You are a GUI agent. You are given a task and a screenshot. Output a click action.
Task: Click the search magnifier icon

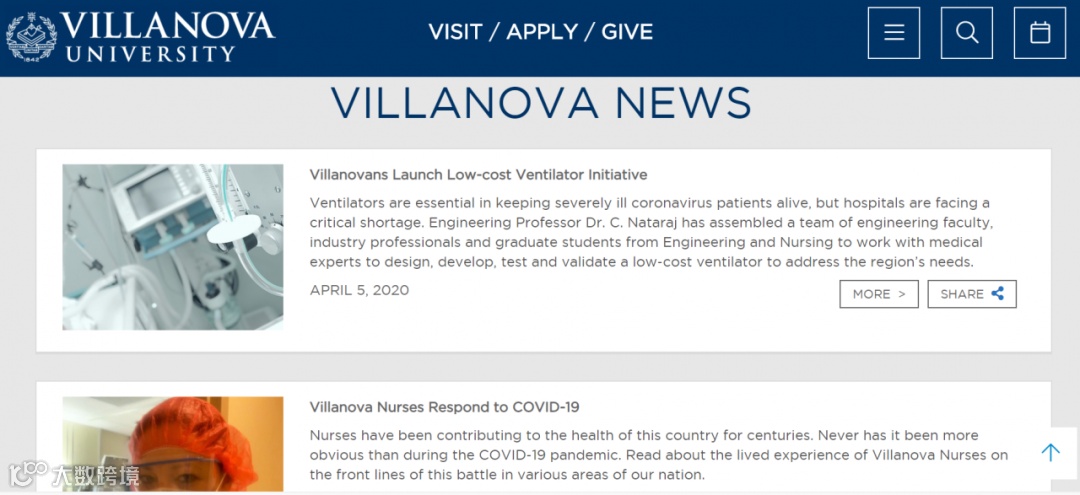coord(966,33)
